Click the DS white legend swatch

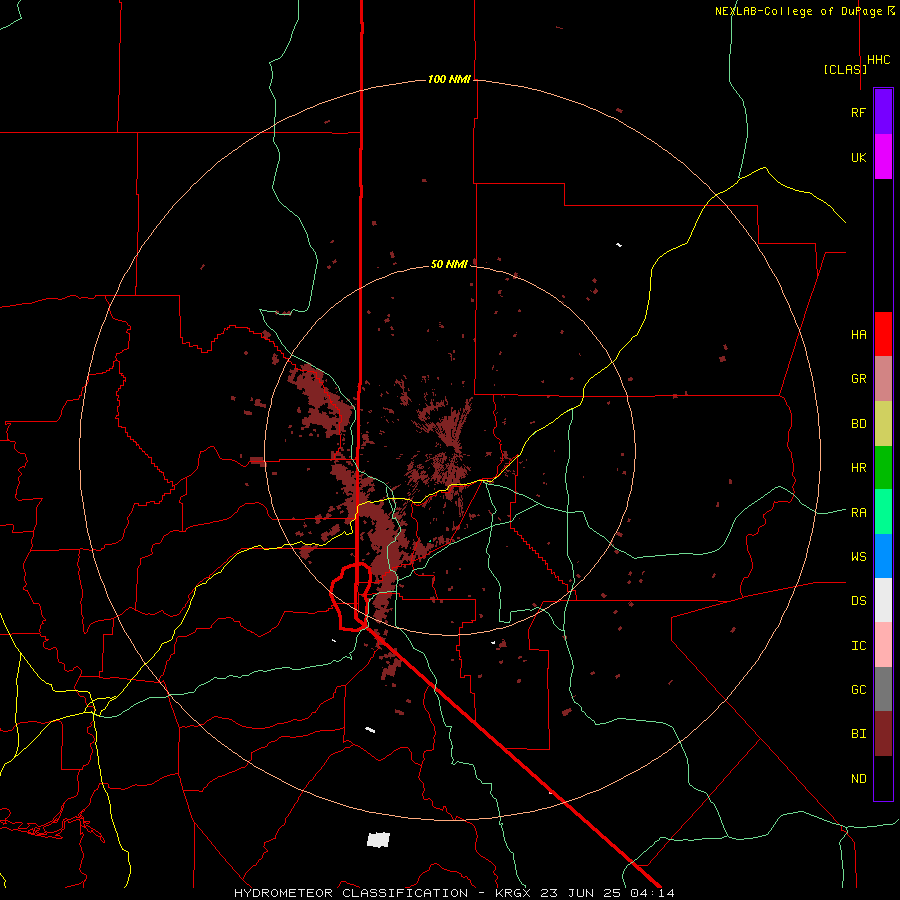point(883,600)
